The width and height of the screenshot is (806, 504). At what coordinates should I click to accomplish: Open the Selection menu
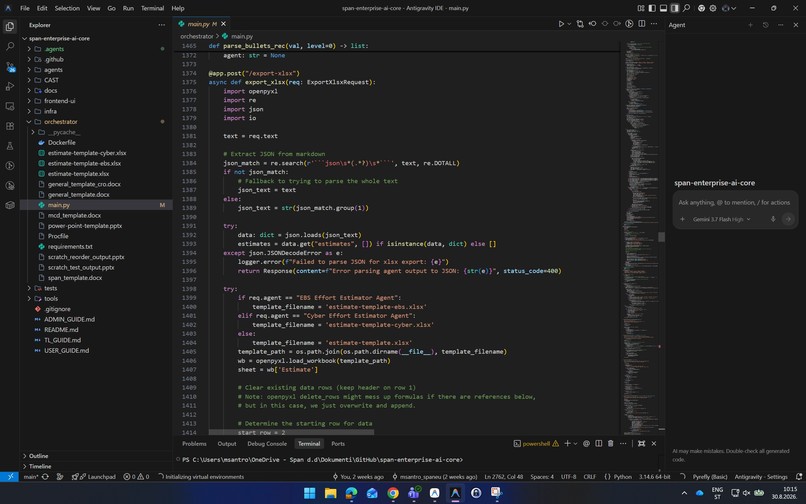pos(67,8)
